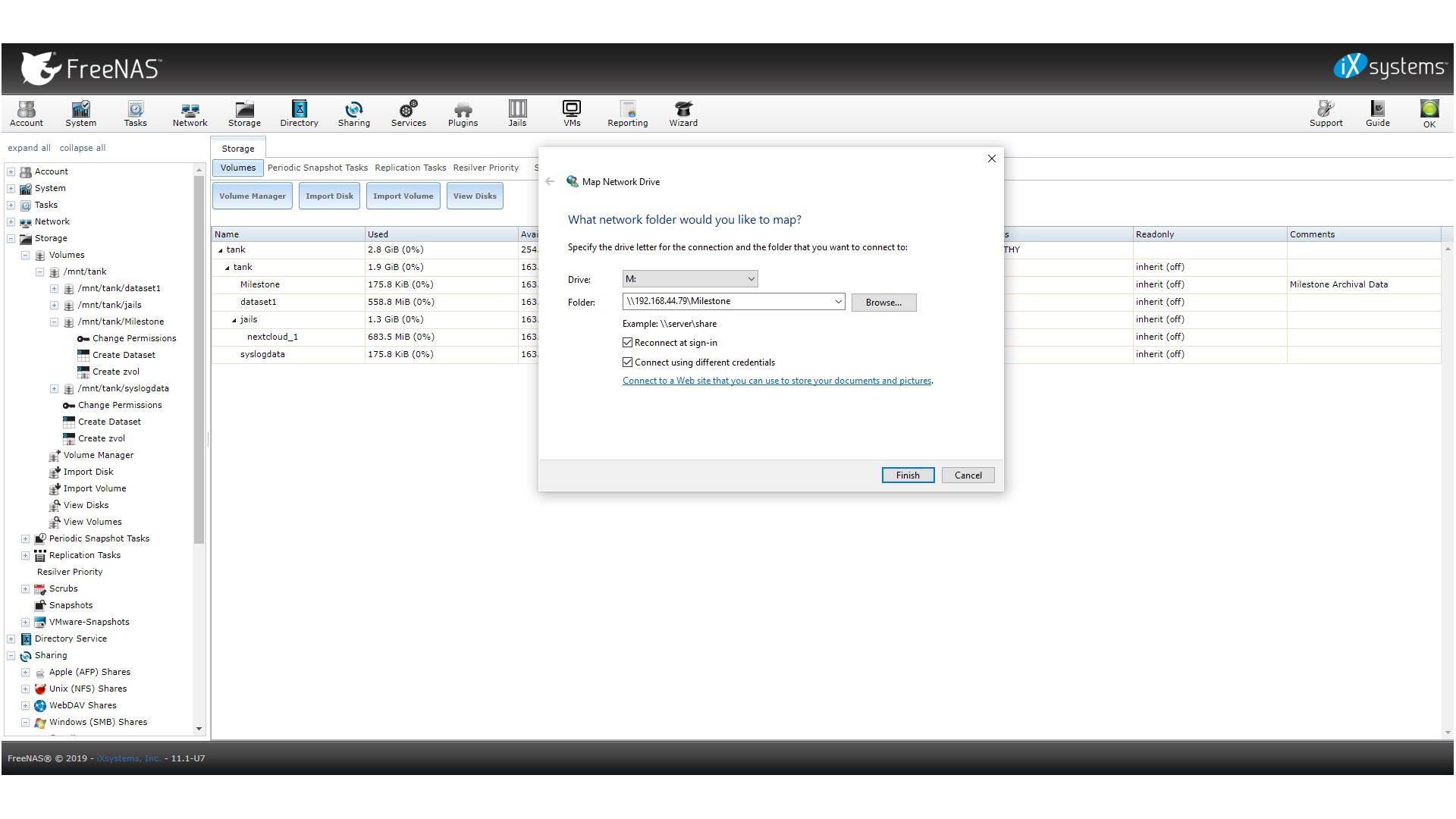This screenshot has width=1456, height=819.
Task: Click the View Disks button
Action: 475,196
